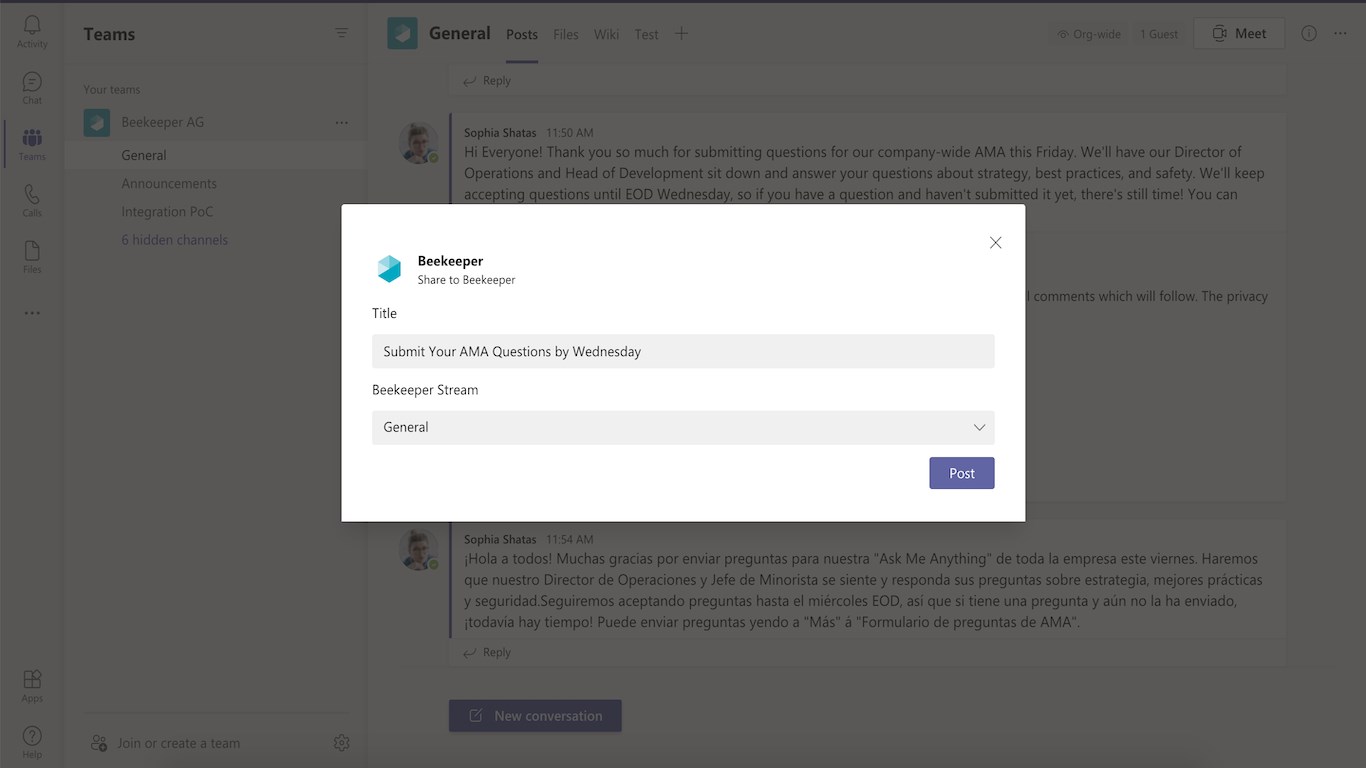This screenshot has height=768, width=1366.
Task: Switch to the Test tab
Action: [647, 34]
